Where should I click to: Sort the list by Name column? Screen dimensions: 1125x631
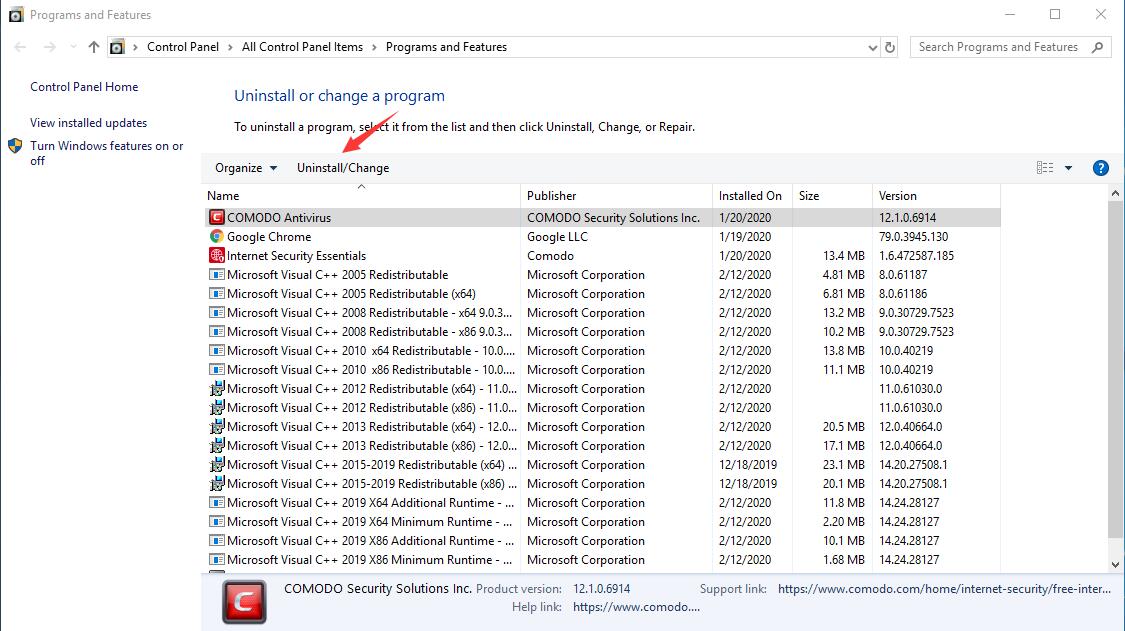click(x=362, y=195)
